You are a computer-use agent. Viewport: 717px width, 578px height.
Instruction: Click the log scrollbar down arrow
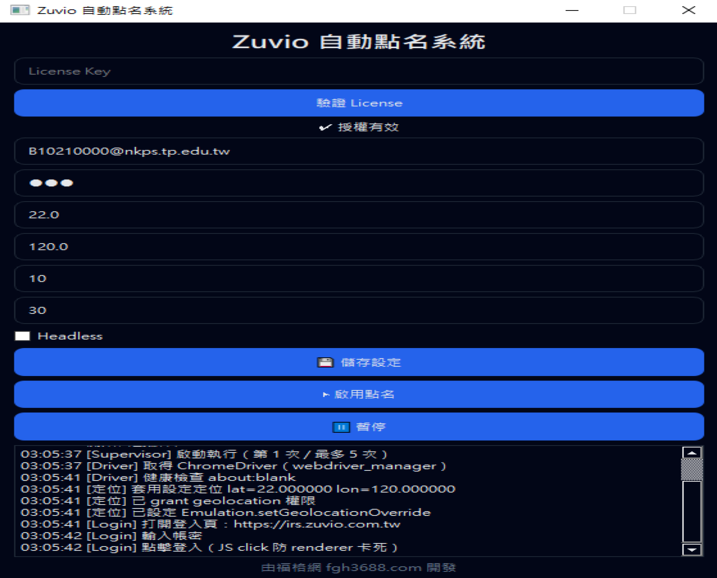click(691, 549)
